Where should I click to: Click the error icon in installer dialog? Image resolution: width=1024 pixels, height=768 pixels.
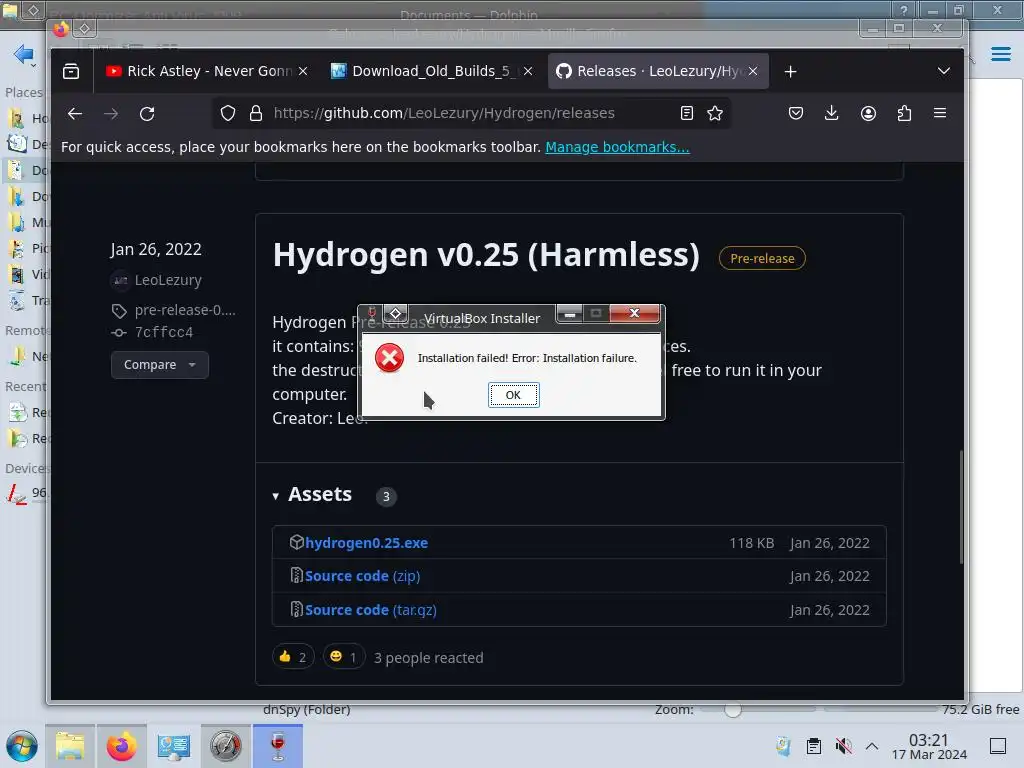point(389,358)
